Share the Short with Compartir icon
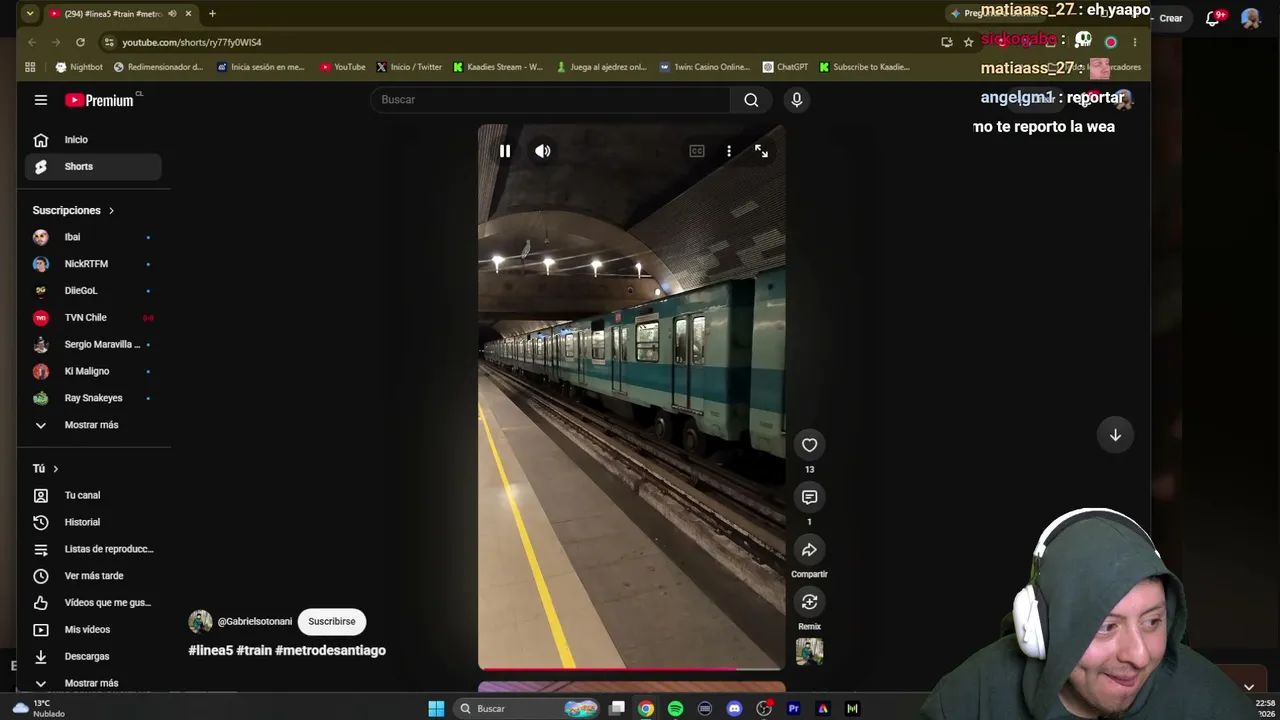The width and height of the screenshot is (1280, 720). click(x=810, y=550)
